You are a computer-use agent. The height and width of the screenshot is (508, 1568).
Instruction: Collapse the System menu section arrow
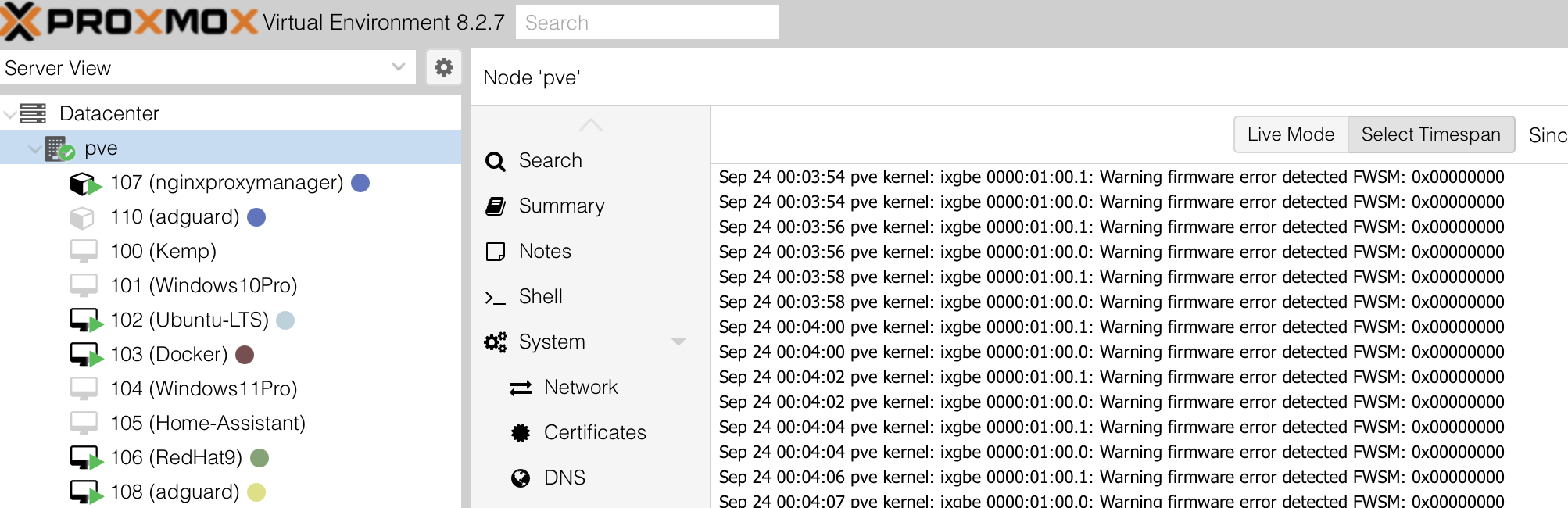point(678,342)
